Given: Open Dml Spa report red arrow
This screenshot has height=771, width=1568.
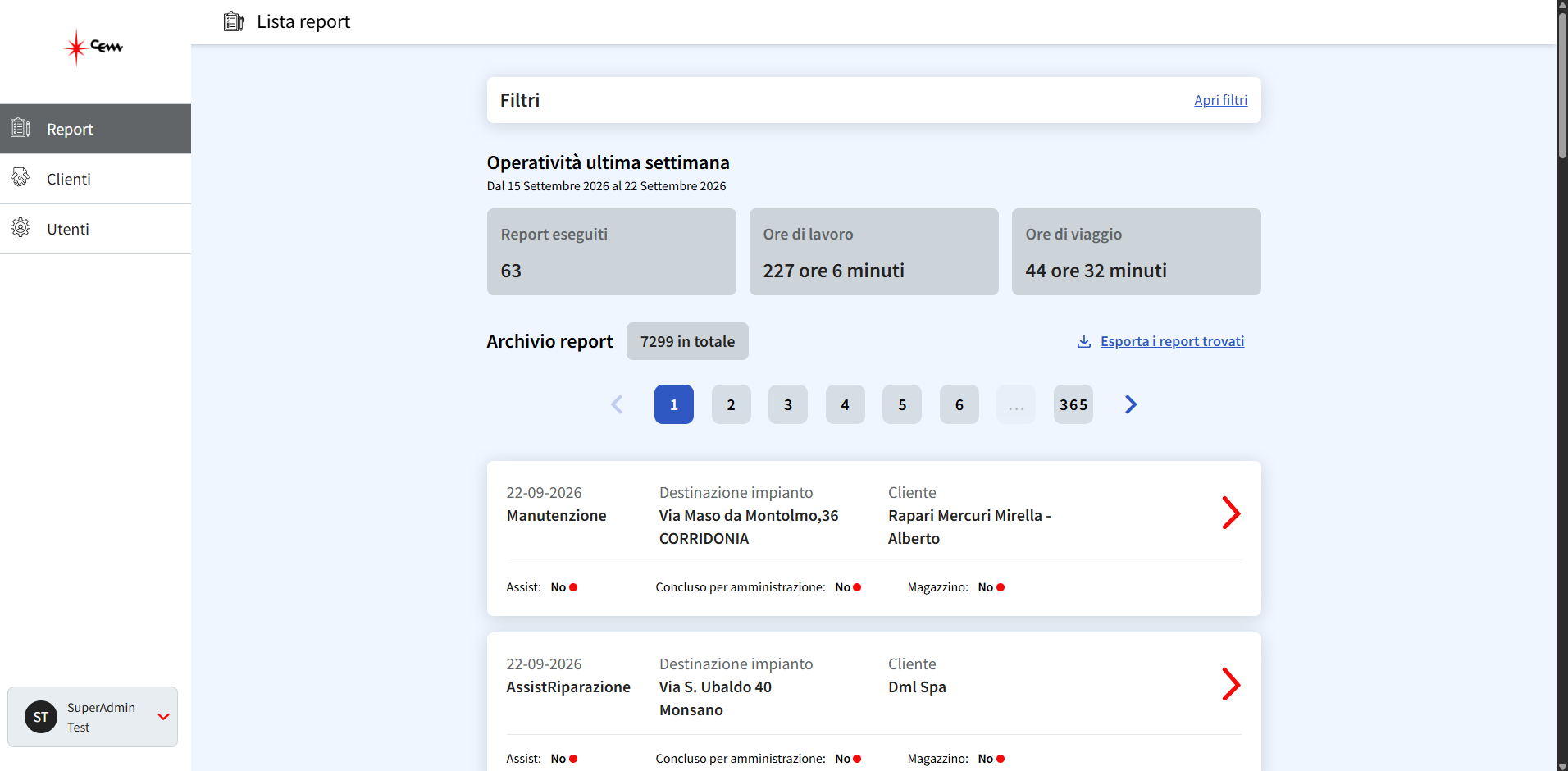Looking at the screenshot, I should point(1231,684).
